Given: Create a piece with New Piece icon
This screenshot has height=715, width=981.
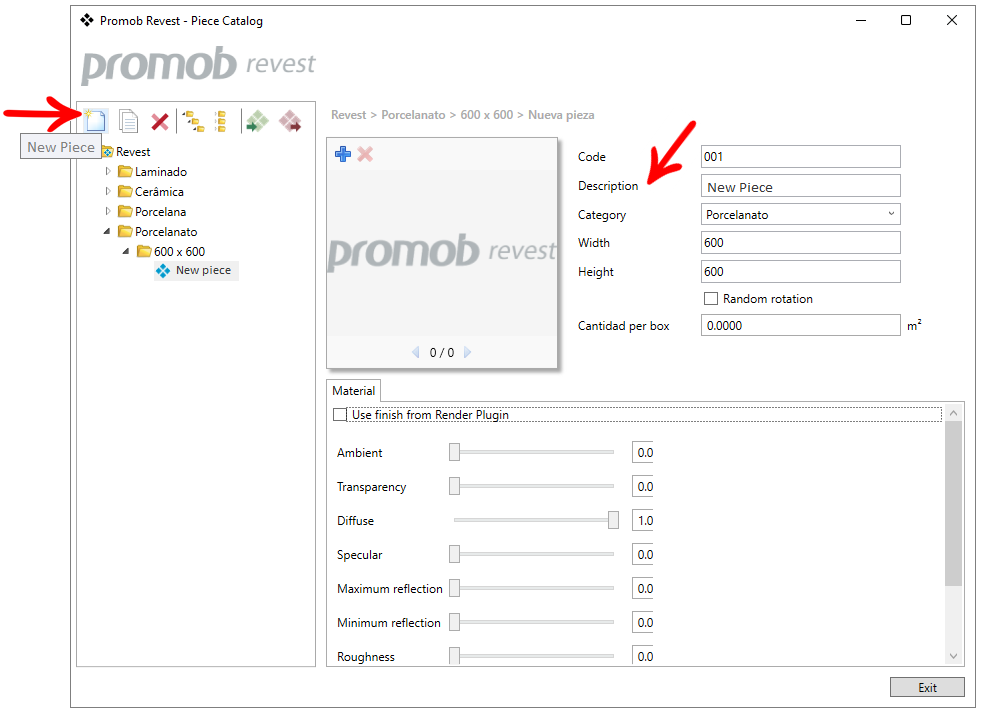Looking at the screenshot, I should (95, 120).
